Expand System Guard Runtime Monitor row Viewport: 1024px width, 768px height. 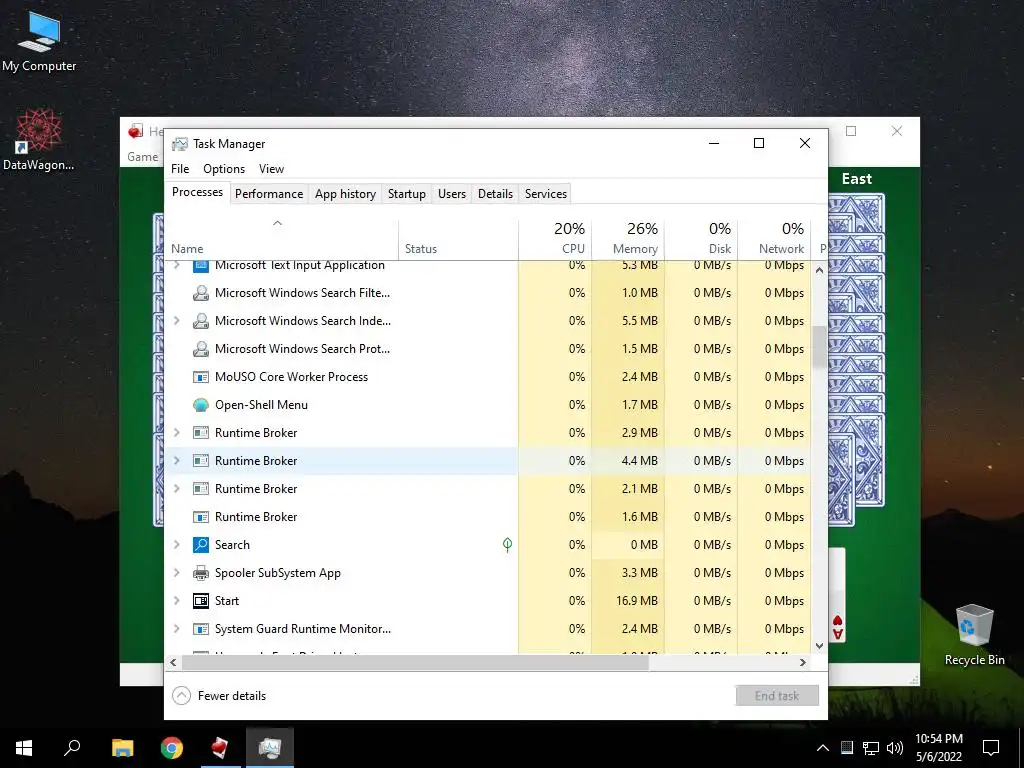176,629
